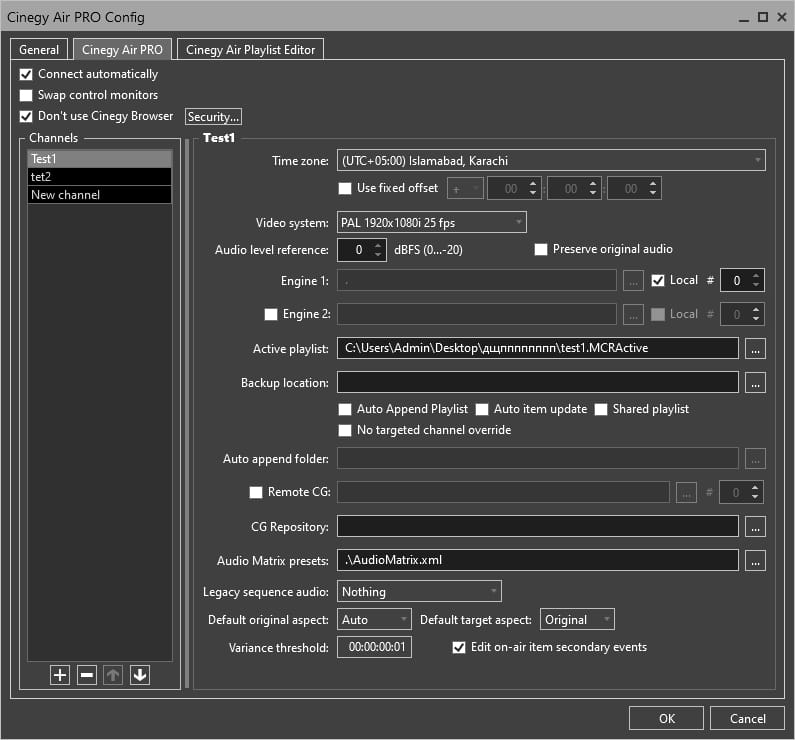Open fixed offset sign dropdown

(465, 189)
